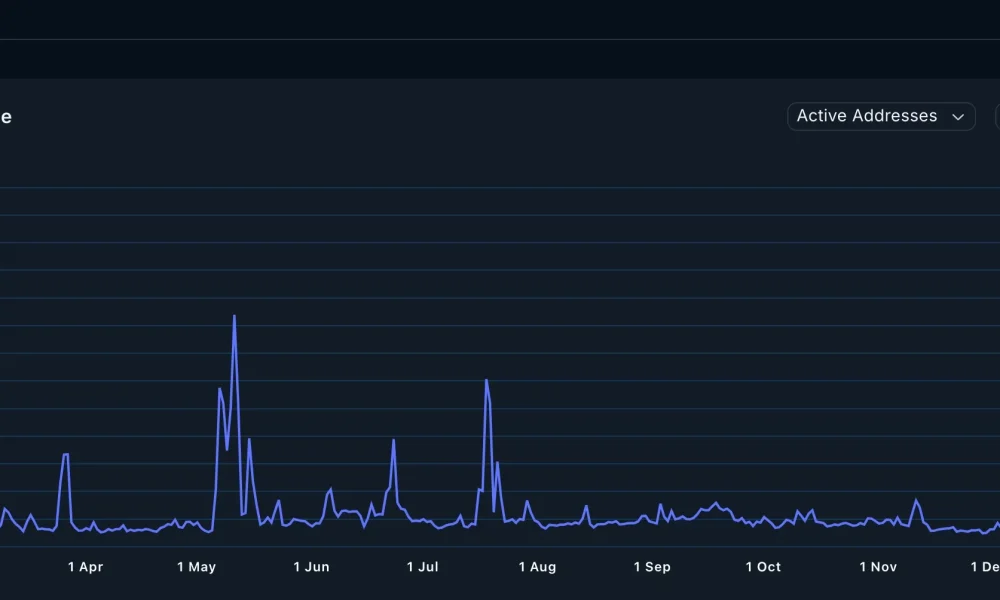Image resolution: width=1000 pixels, height=600 pixels.
Task: Click the 1 May x-axis label
Action: tap(196, 567)
